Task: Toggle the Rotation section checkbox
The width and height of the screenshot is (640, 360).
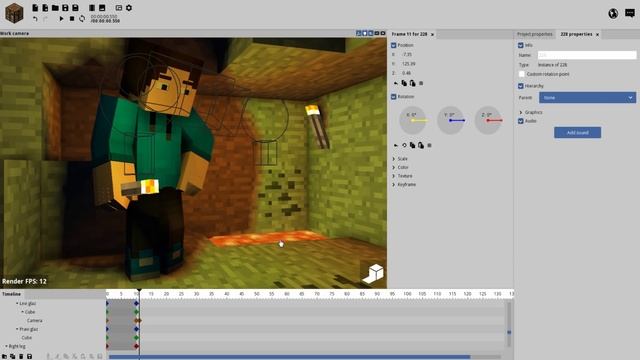Action: [x=394, y=97]
